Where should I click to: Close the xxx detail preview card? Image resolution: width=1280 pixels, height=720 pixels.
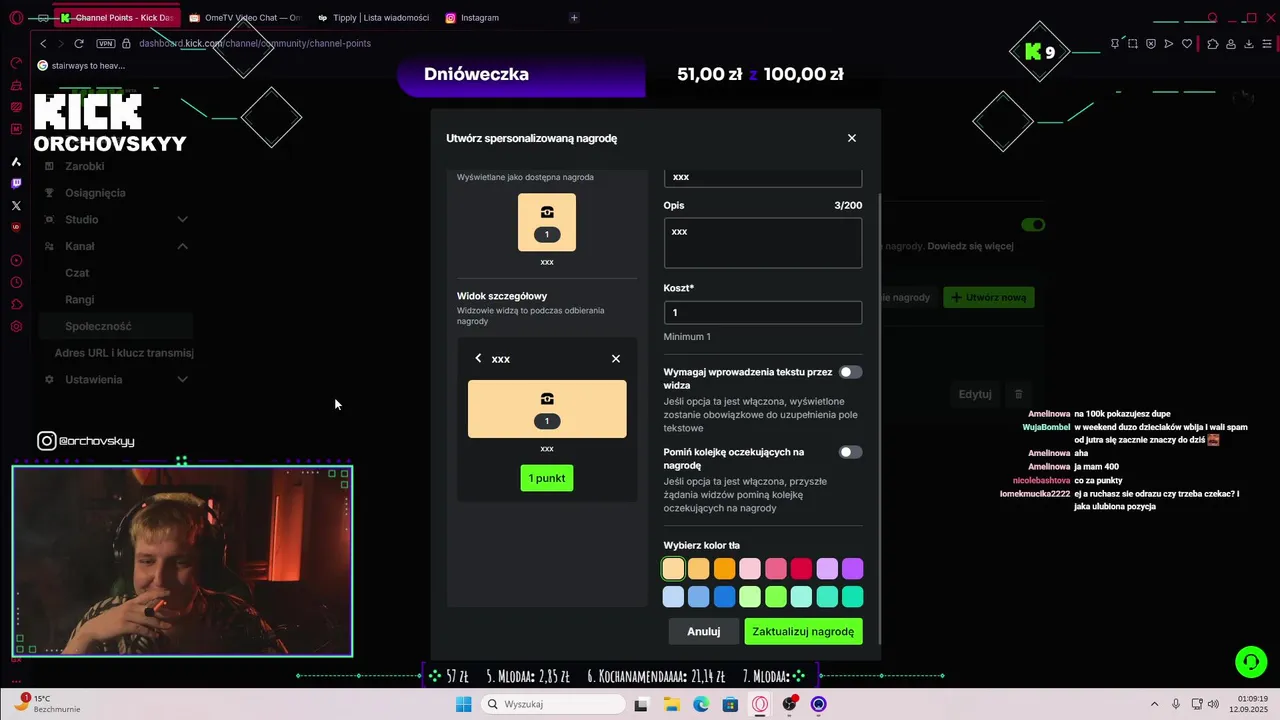click(616, 358)
